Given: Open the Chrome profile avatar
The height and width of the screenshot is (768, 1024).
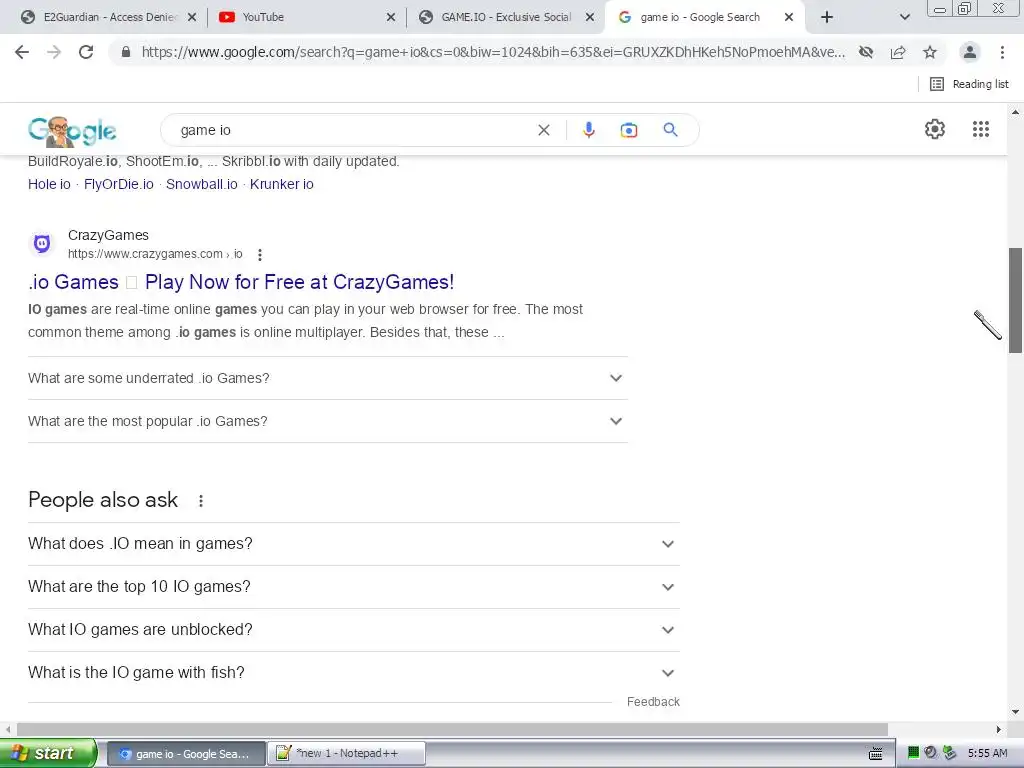Looking at the screenshot, I should click(970, 52).
